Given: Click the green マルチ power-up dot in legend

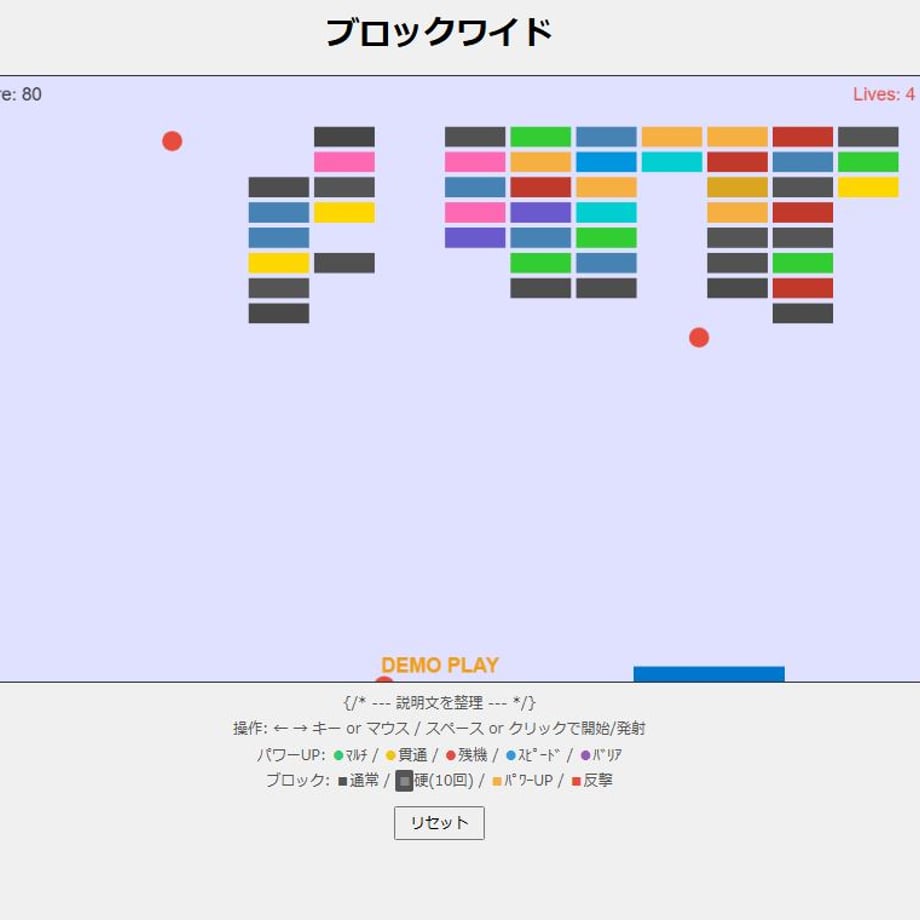Looking at the screenshot, I should point(339,755).
